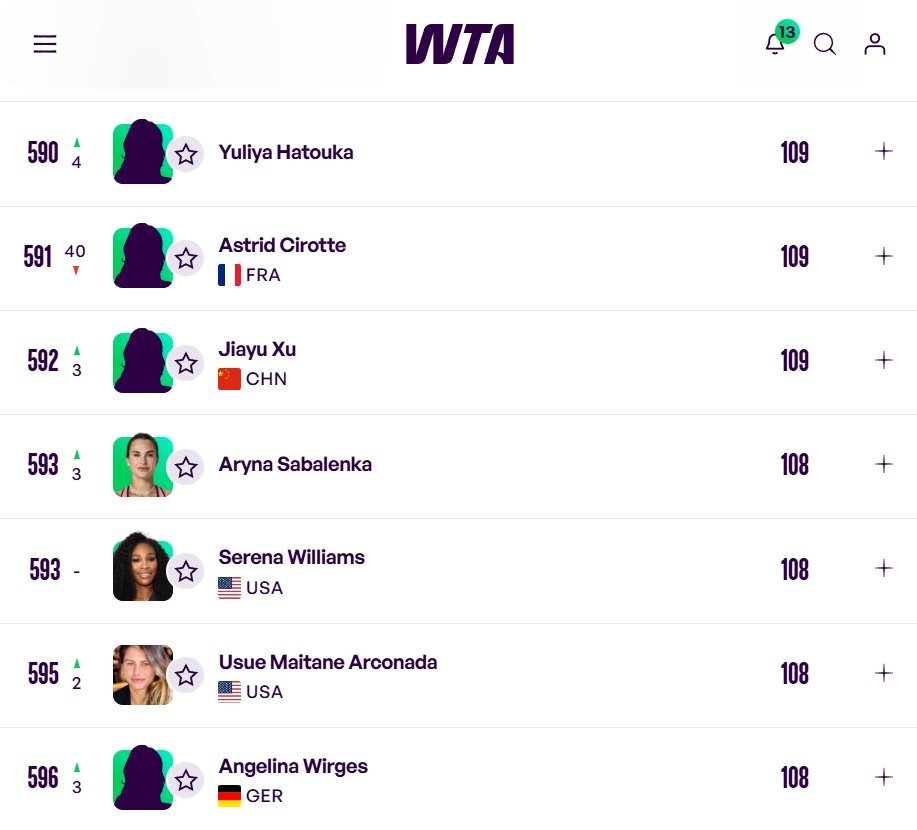Viewport: 917px width, 830px height.
Task: Open Angelina Wirges player name link
Action: pos(293,766)
